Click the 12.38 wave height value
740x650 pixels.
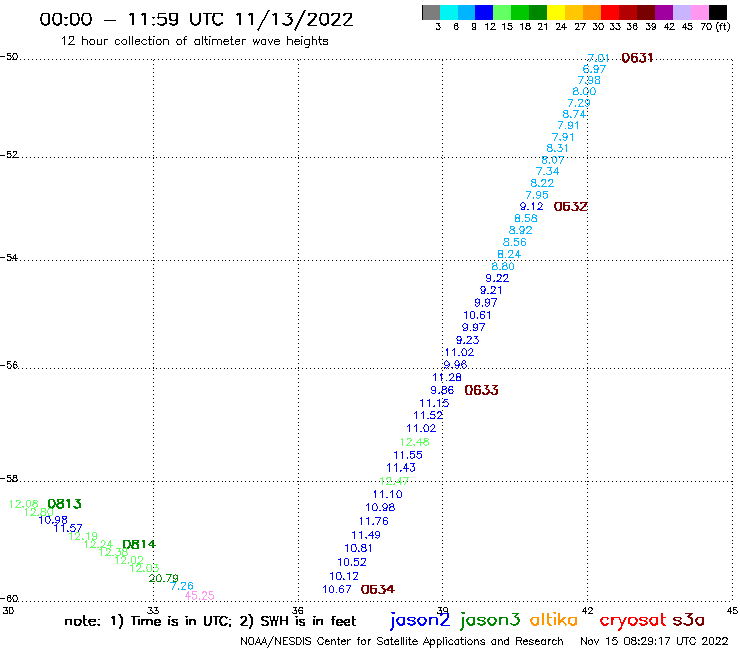[113, 552]
